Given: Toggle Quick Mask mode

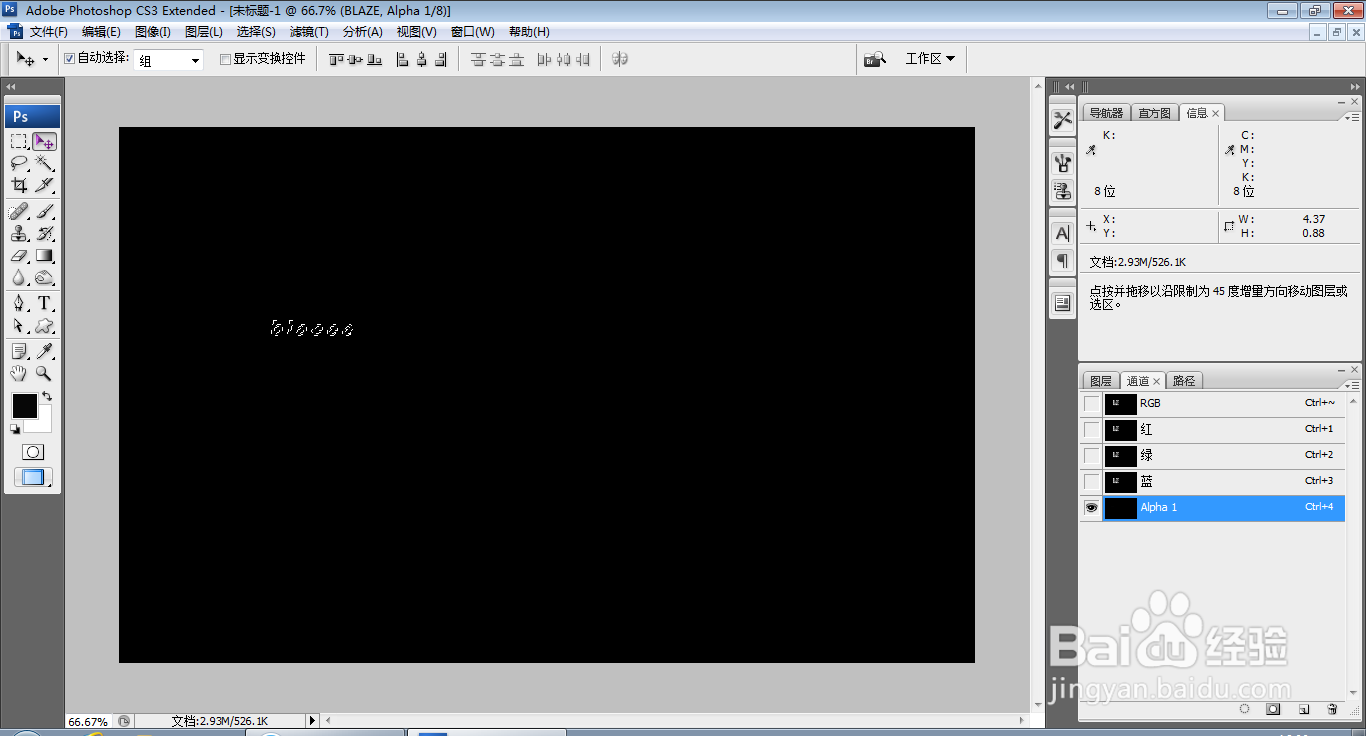Looking at the screenshot, I should [33, 452].
